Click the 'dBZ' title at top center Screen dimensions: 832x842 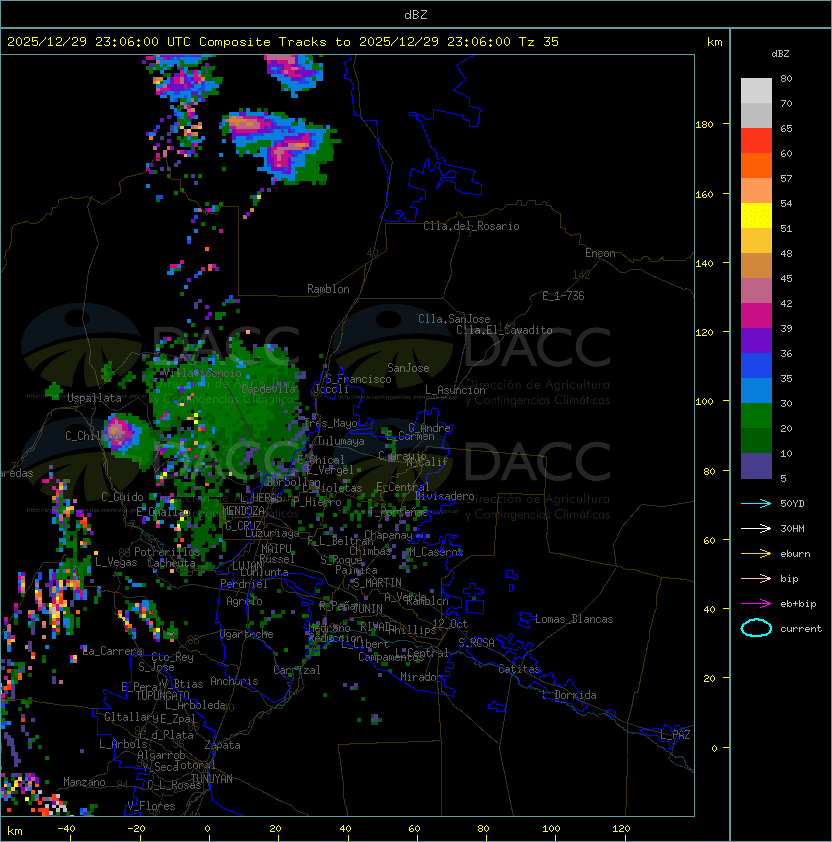point(416,14)
